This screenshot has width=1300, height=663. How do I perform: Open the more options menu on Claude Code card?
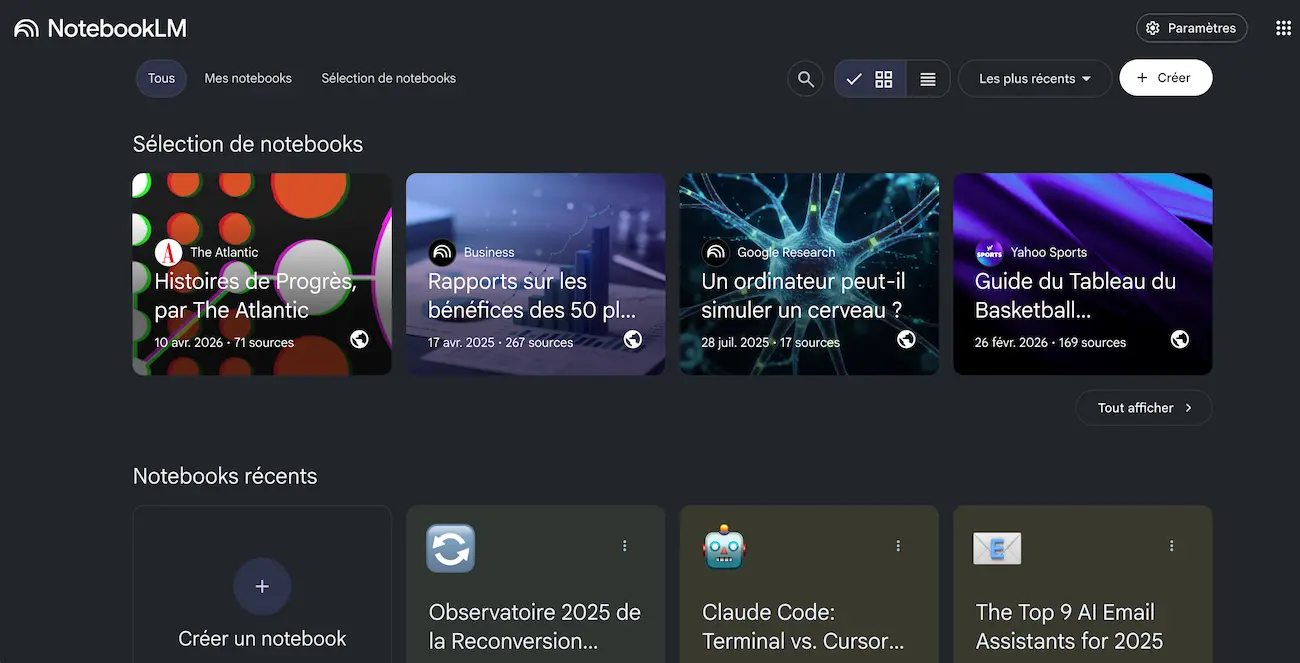(x=898, y=546)
